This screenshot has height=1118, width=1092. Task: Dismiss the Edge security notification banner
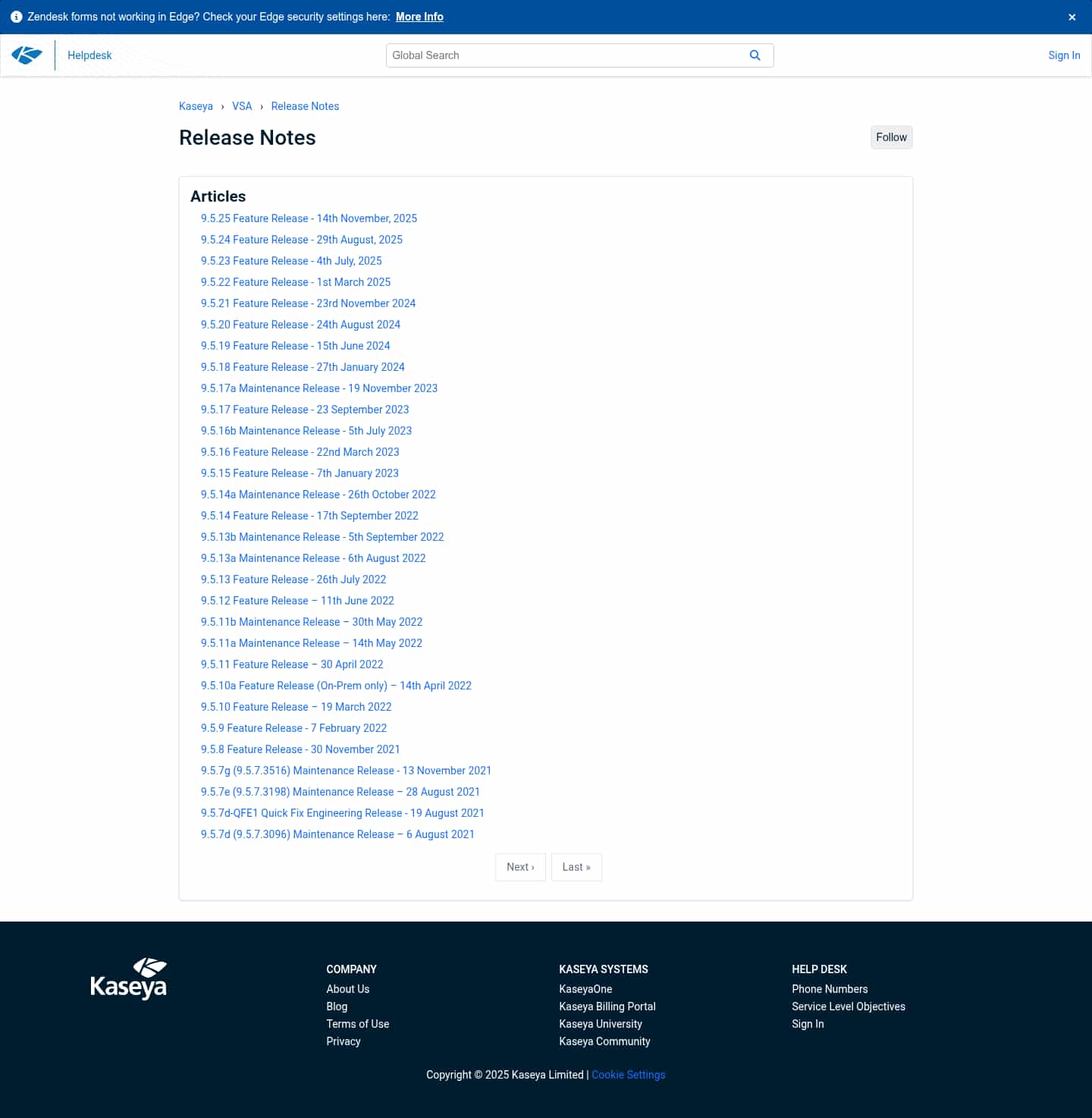point(1071,17)
